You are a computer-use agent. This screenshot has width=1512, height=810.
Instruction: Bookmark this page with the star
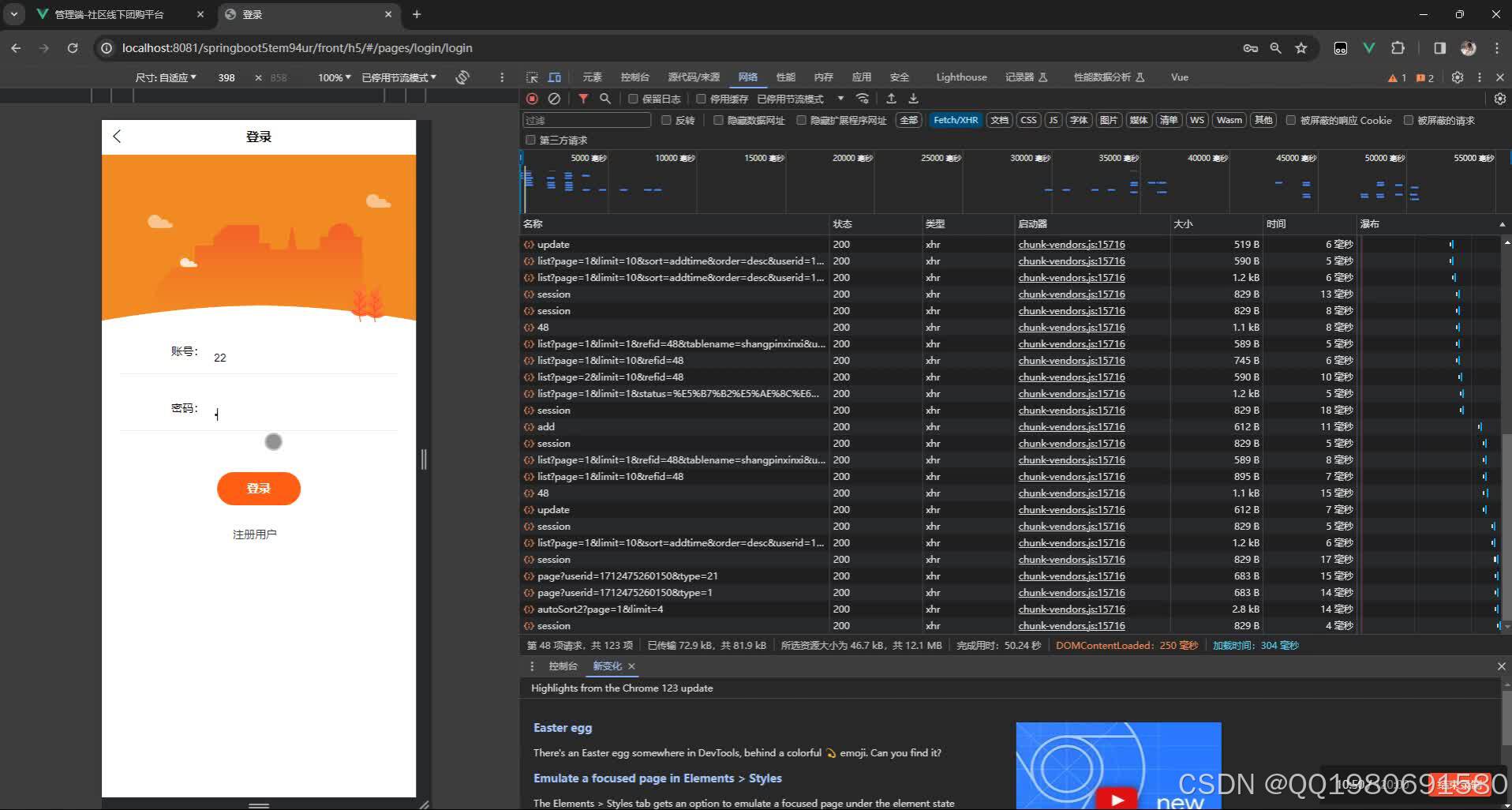(x=1301, y=48)
